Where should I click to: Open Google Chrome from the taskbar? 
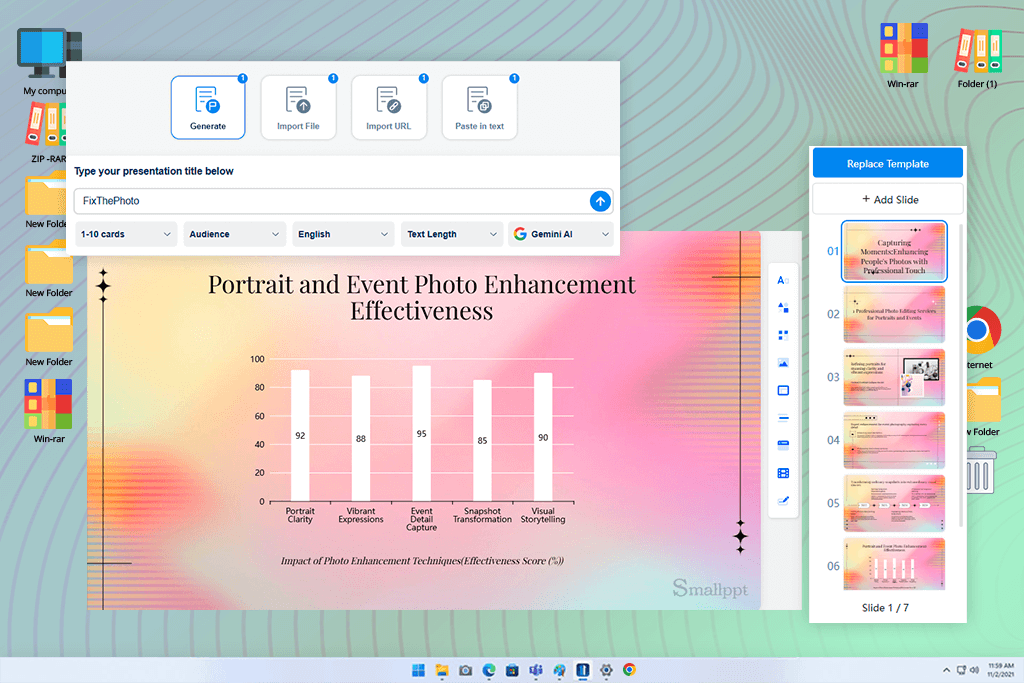point(630,670)
